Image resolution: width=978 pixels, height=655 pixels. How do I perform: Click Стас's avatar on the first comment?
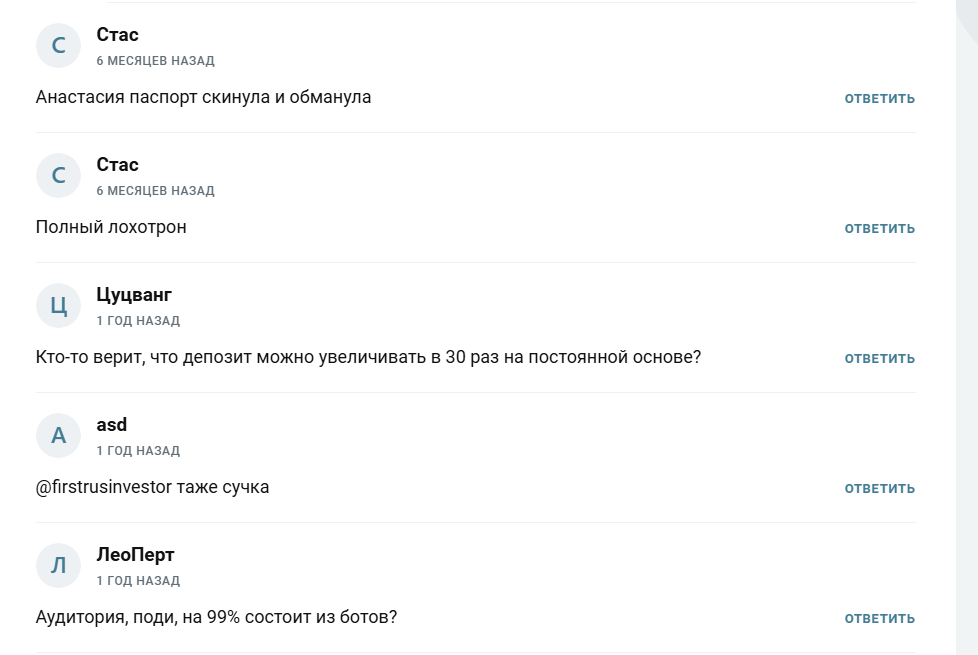(59, 45)
